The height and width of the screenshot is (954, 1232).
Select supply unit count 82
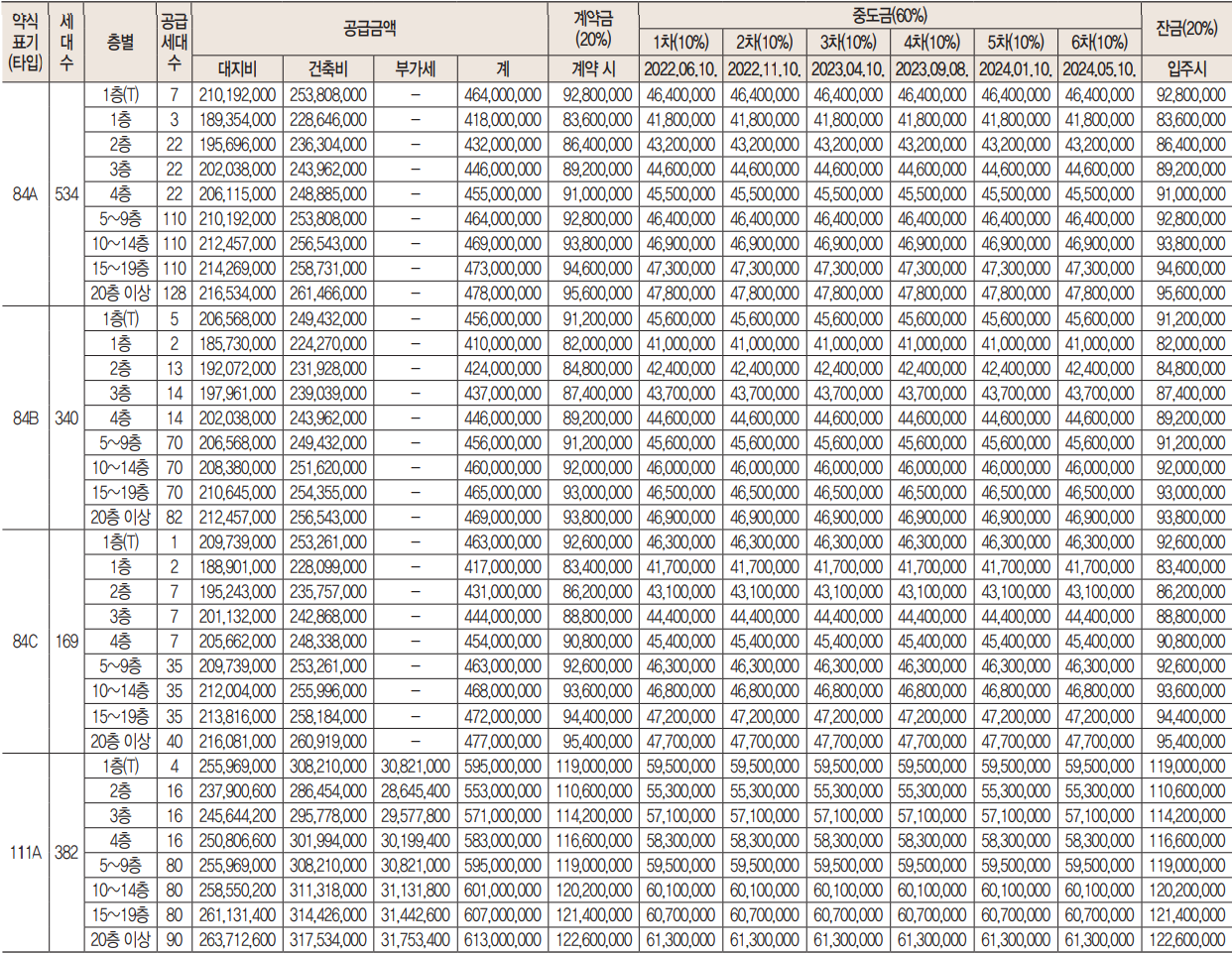coord(175,518)
